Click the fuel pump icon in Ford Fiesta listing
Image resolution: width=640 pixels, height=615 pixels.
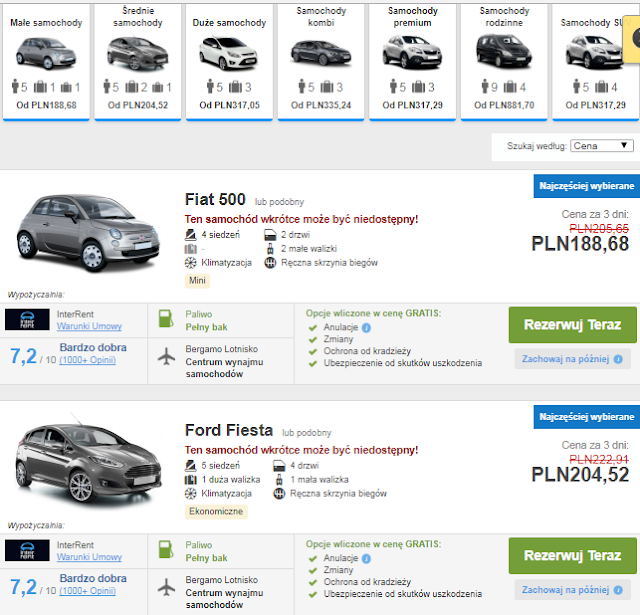click(x=166, y=549)
